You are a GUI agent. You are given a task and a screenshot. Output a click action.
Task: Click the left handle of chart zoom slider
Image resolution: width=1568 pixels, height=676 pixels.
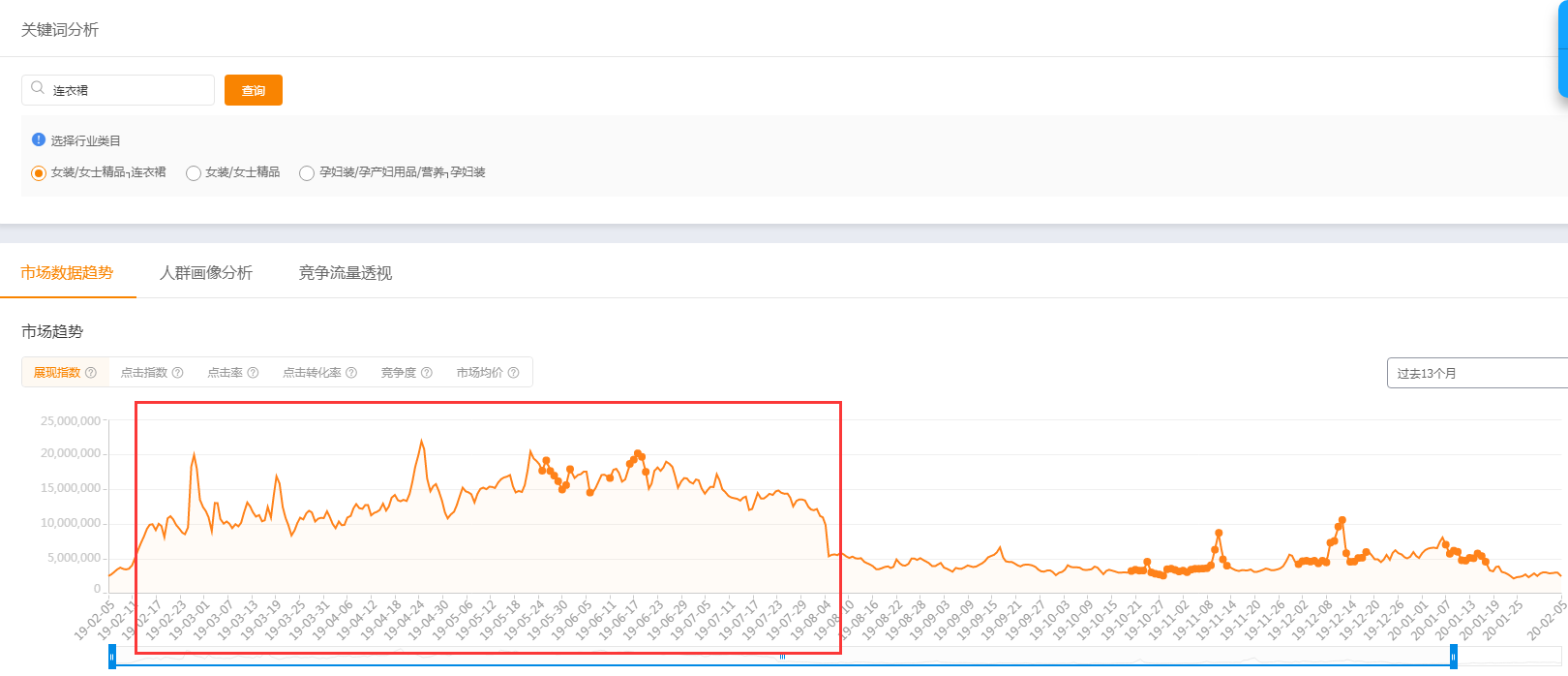click(112, 657)
